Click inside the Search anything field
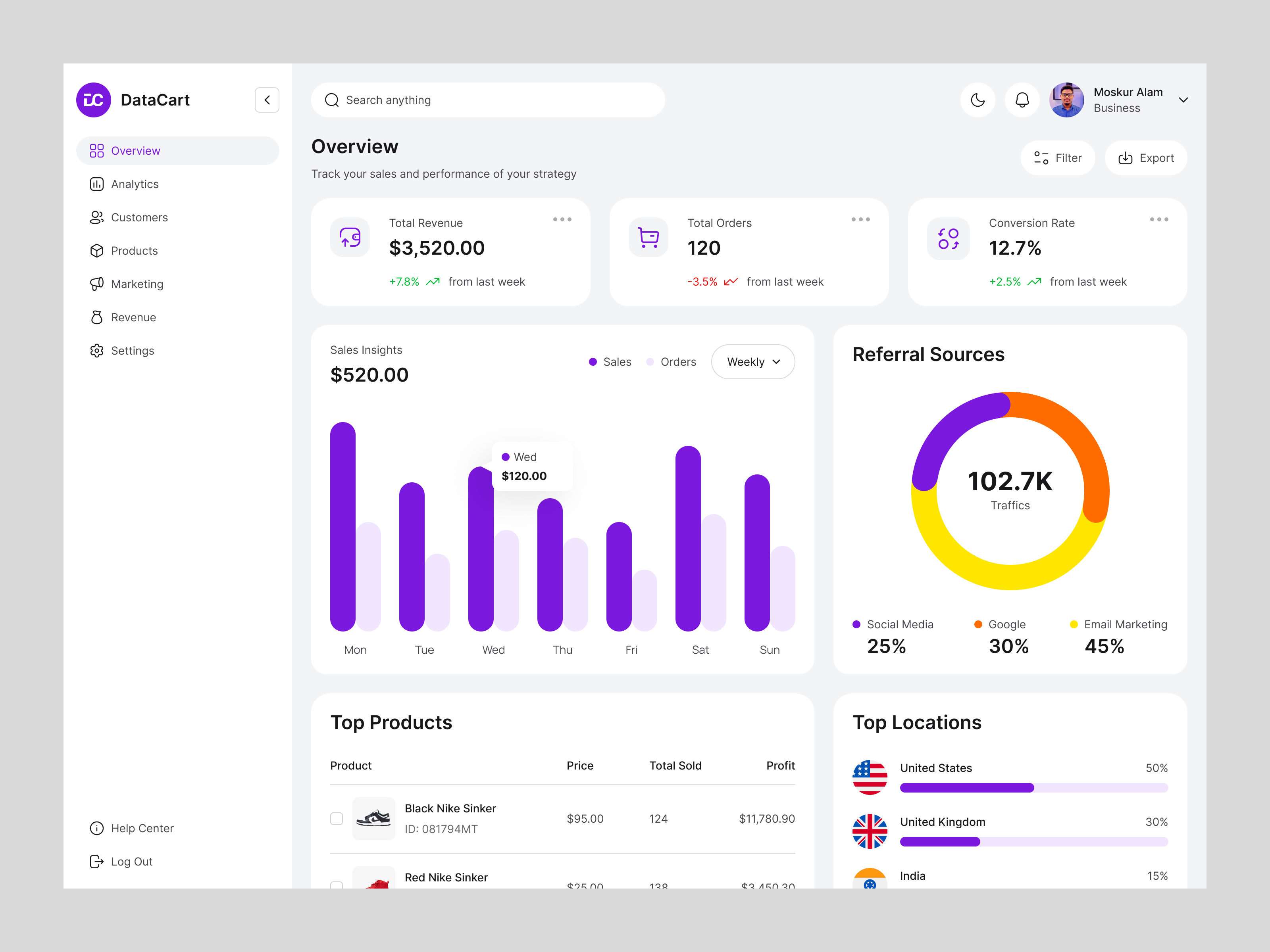Viewport: 1270px width, 952px height. tap(488, 99)
